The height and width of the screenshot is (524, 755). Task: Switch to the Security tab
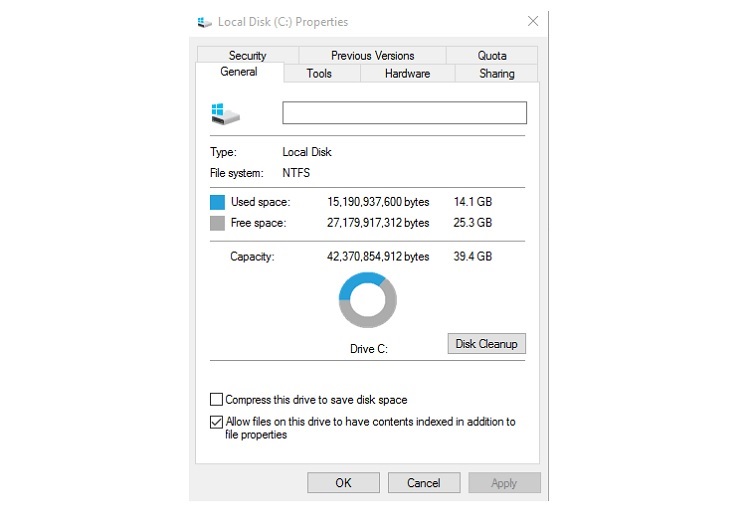(247, 55)
